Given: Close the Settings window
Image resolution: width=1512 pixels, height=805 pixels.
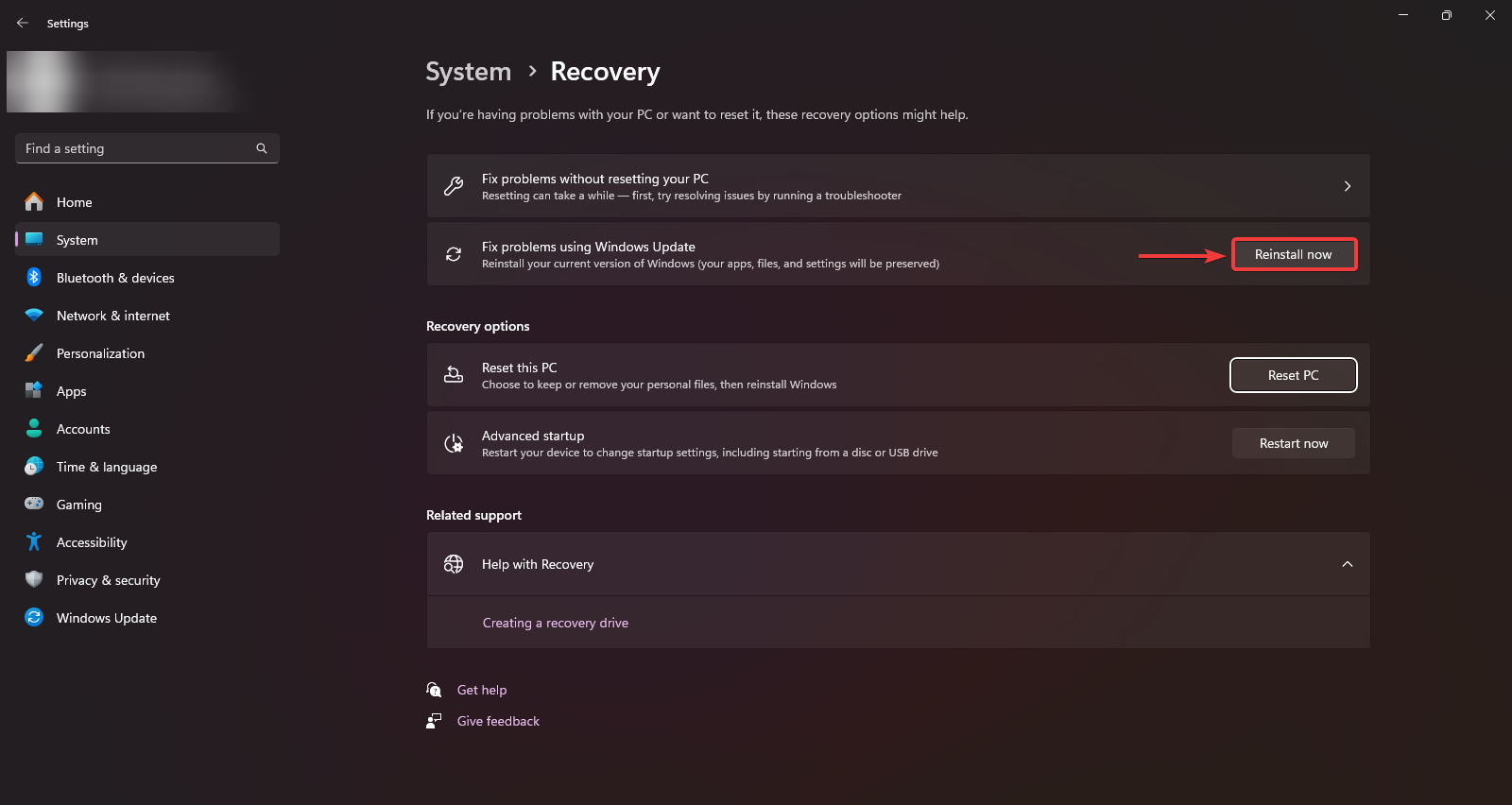Looking at the screenshot, I should tap(1490, 15).
